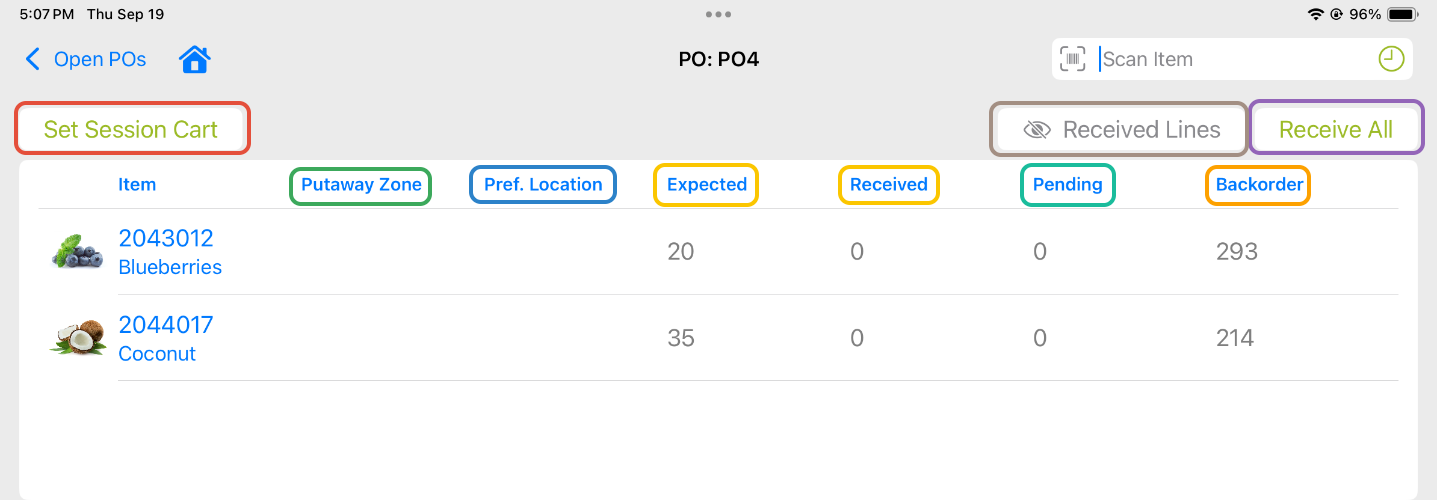Image resolution: width=1437 pixels, height=500 pixels.
Task: Go back to Open POs
Action: tap(99, 60)
